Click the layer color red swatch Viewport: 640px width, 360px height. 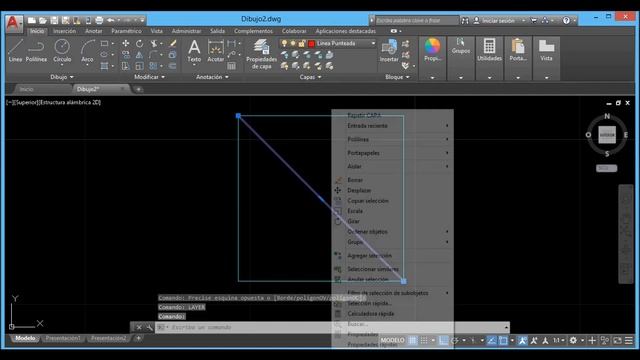(311, 43)
